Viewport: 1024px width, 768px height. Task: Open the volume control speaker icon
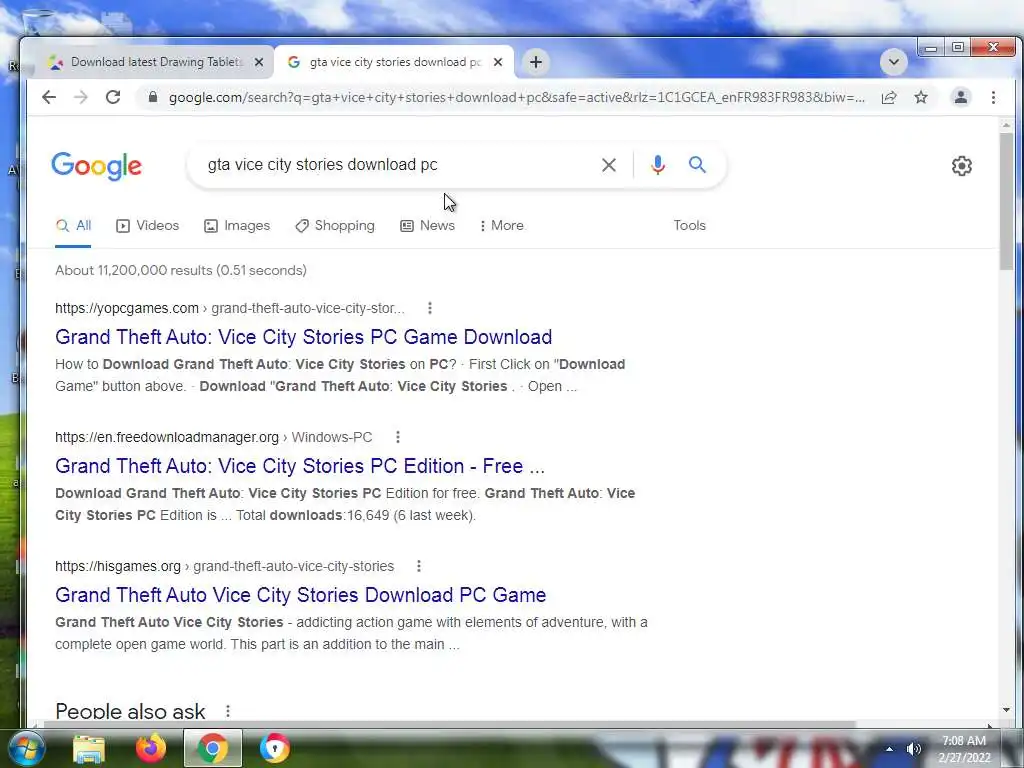914,749
